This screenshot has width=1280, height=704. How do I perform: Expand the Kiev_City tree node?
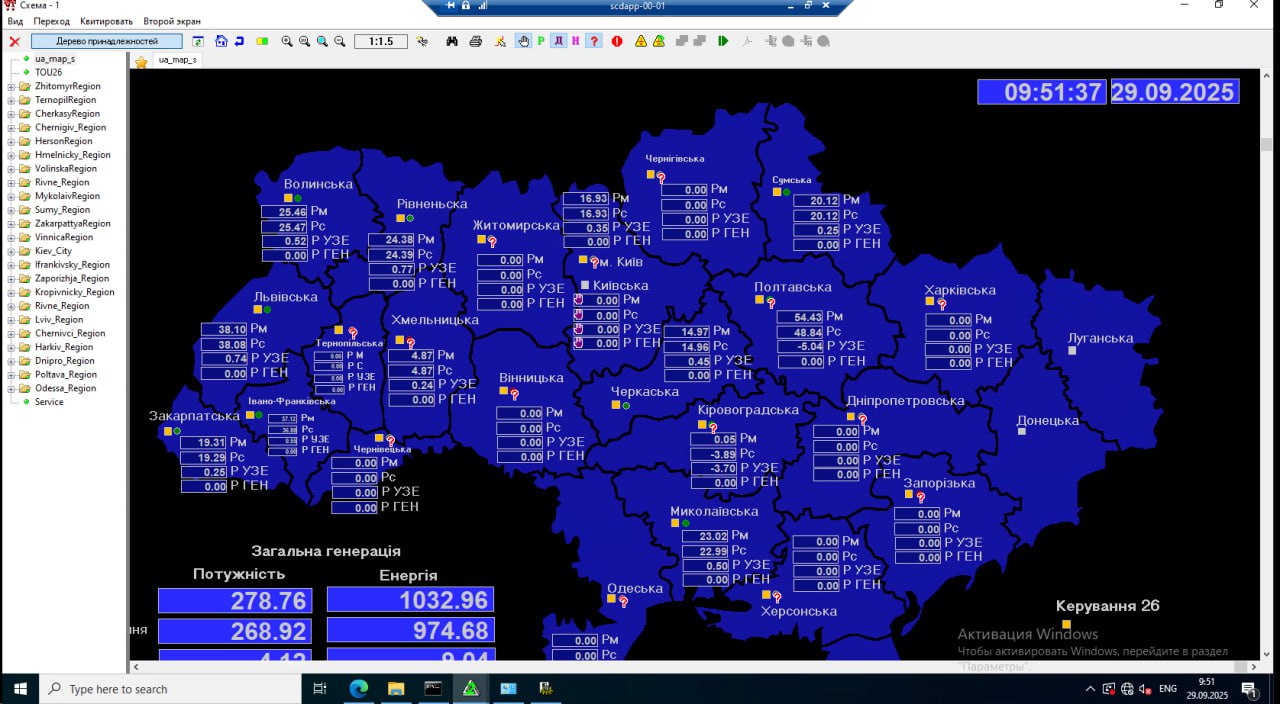(x=11, y=251)
